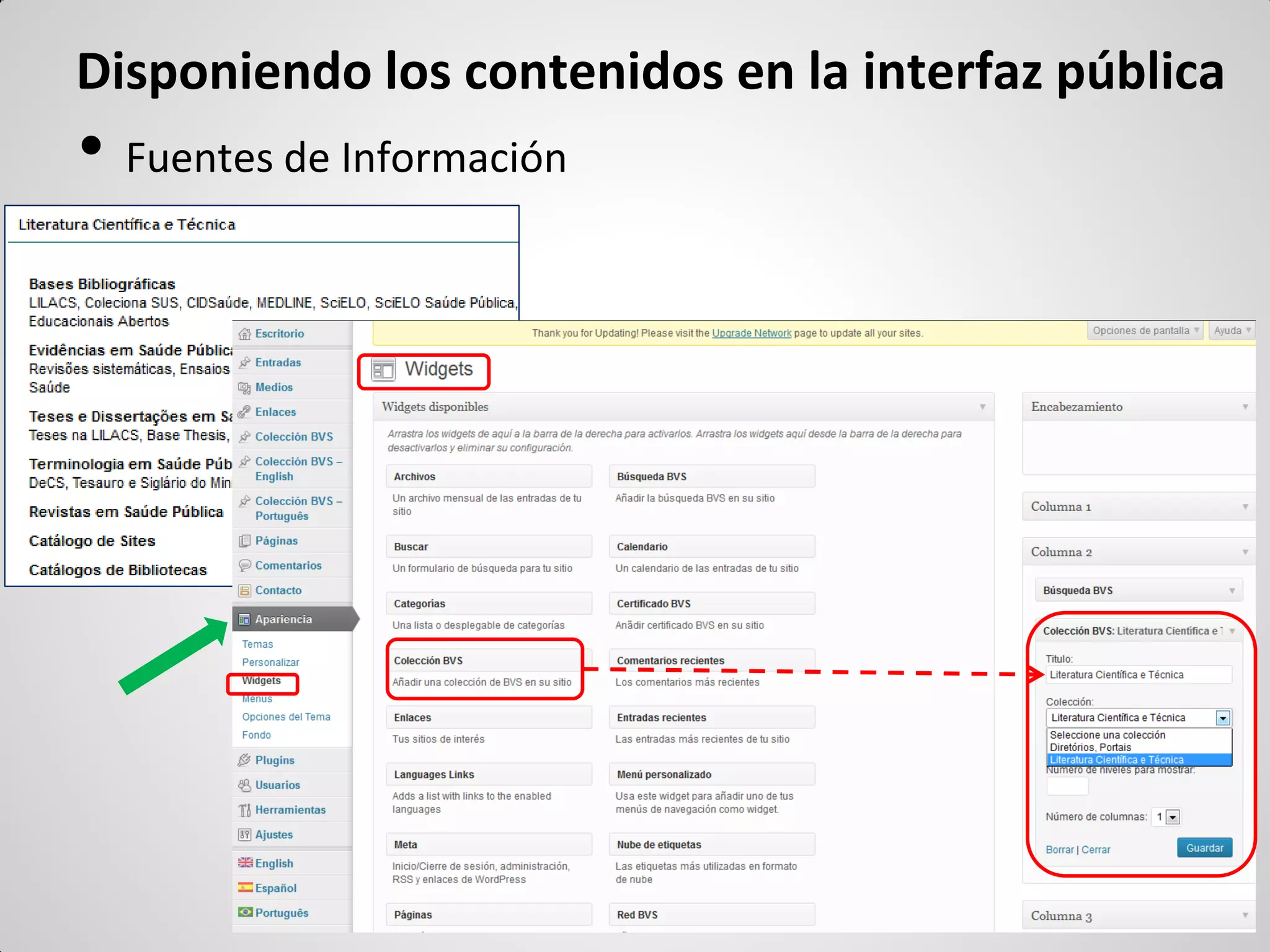This screenshot has width=1270, height=952.
Task: Click the Ajustes settings icon
Action: [245, 835]
